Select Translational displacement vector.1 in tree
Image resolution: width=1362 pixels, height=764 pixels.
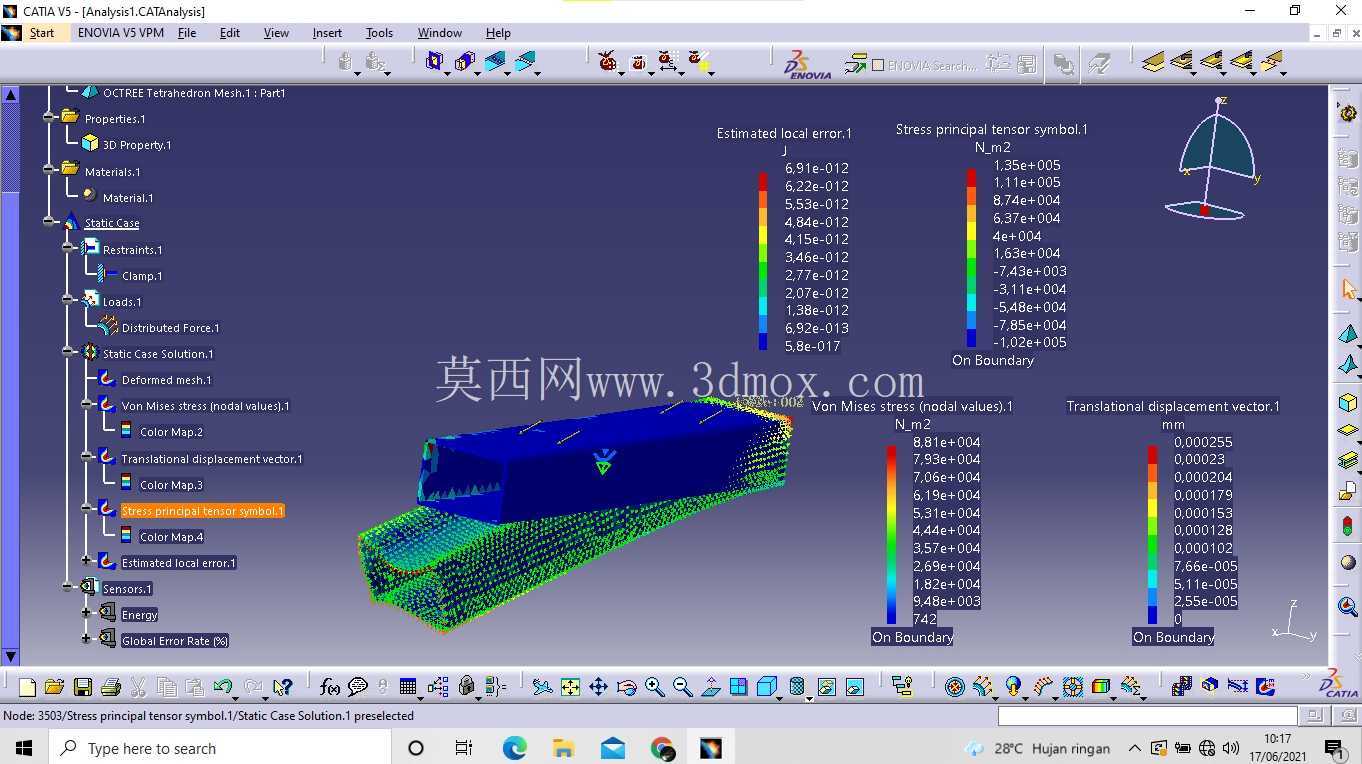[211, 459]
